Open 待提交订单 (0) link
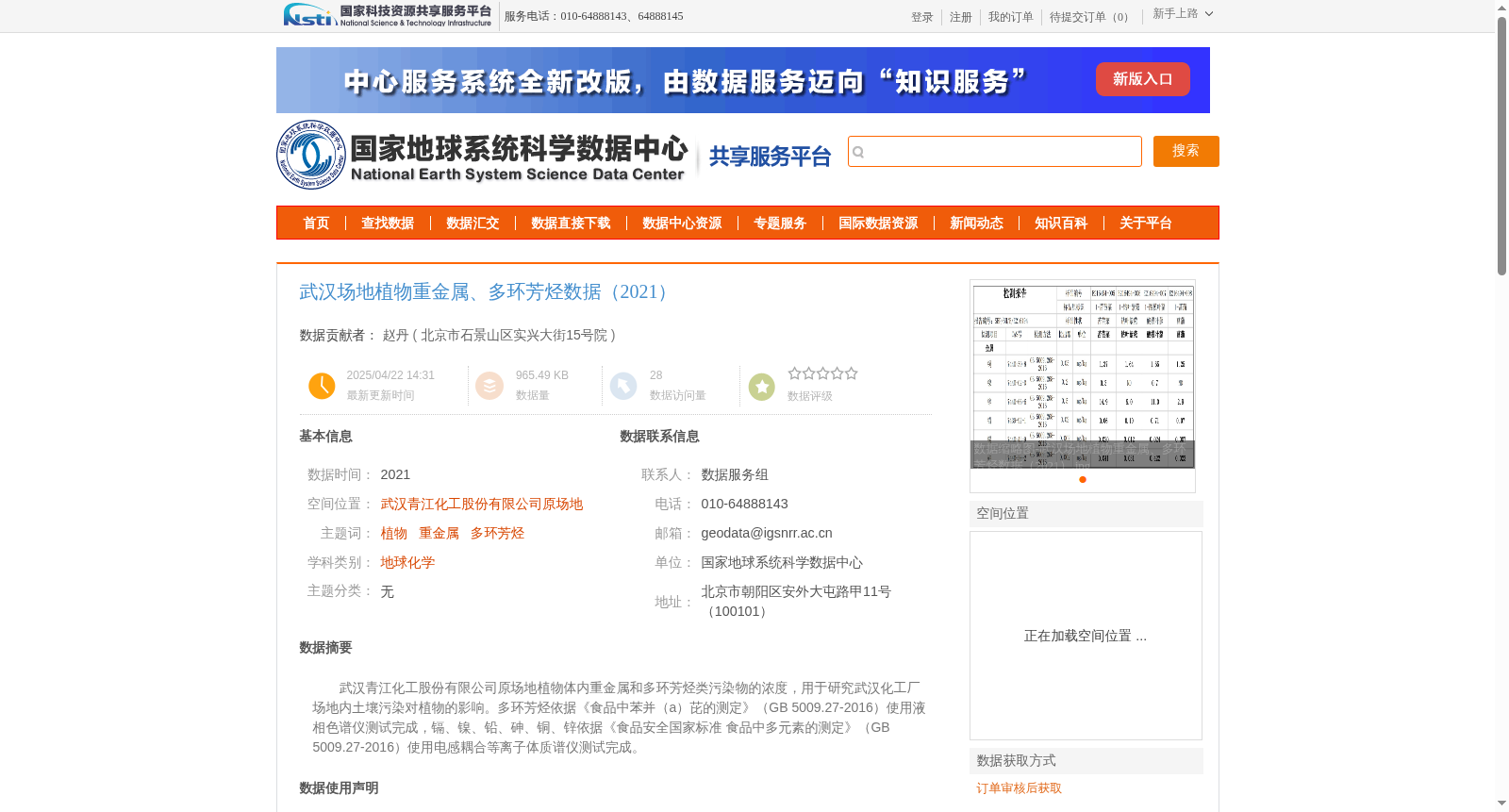The image size is (1509, 812). click(x=1091, y=18)
